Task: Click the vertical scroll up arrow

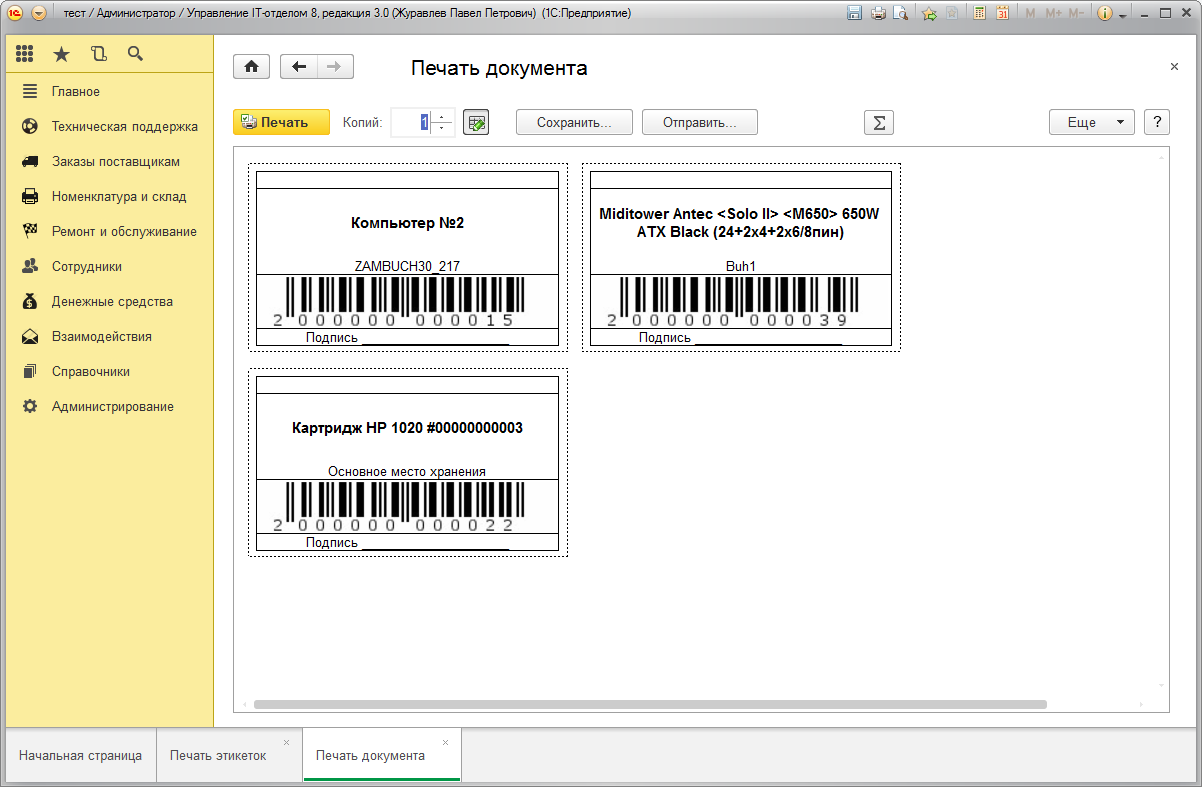Action: (x=1161, y=158)
